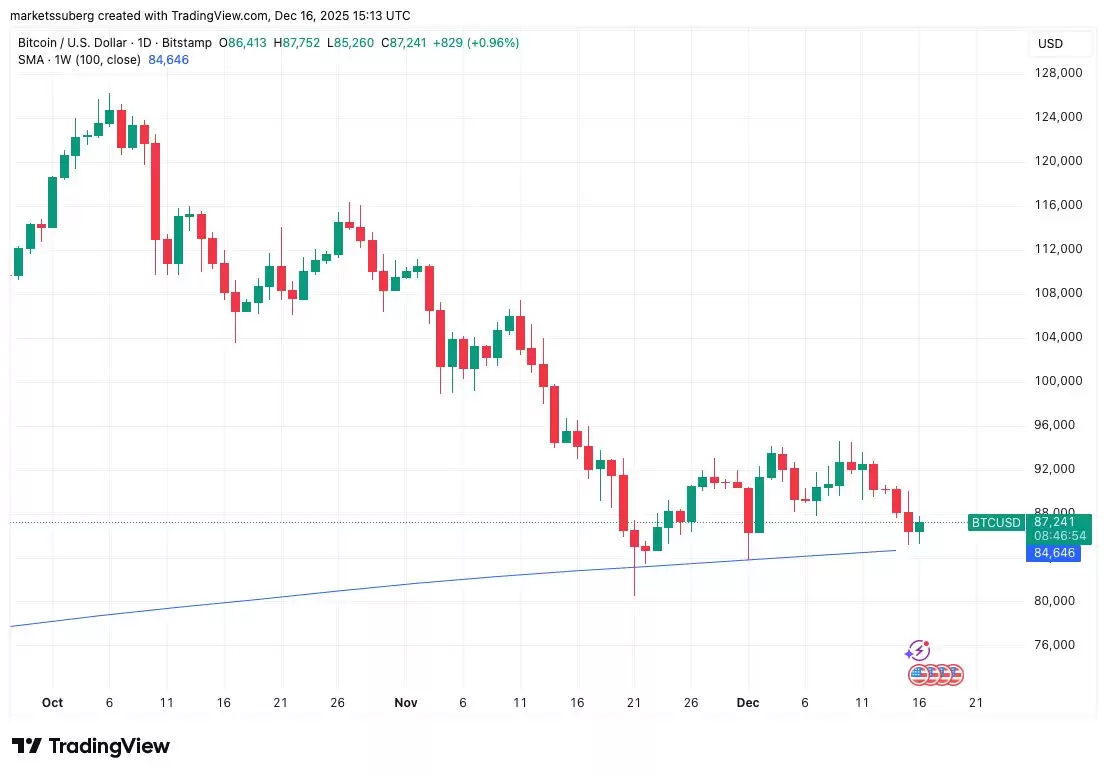The height and width of the screenshot is (776, 1107).
Task: Select the Dec label on the time axis
Action: [x=748, y=703]
